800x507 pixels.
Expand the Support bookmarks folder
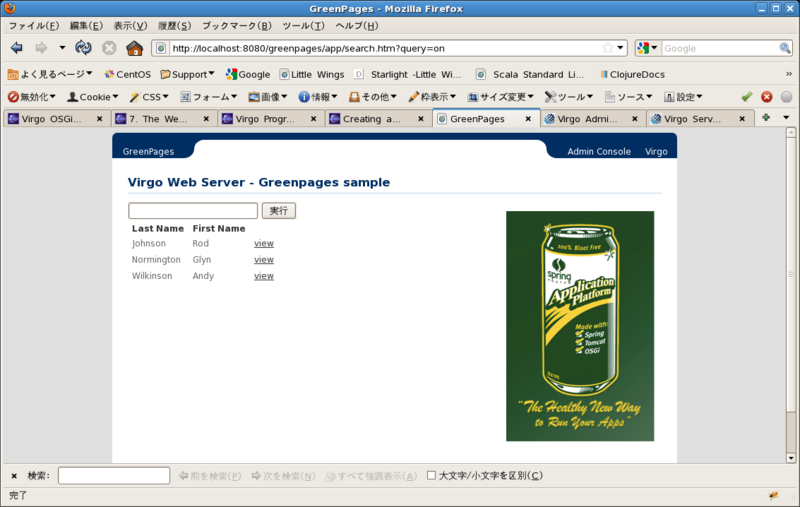pyautogui.click(x=187, y=74)
